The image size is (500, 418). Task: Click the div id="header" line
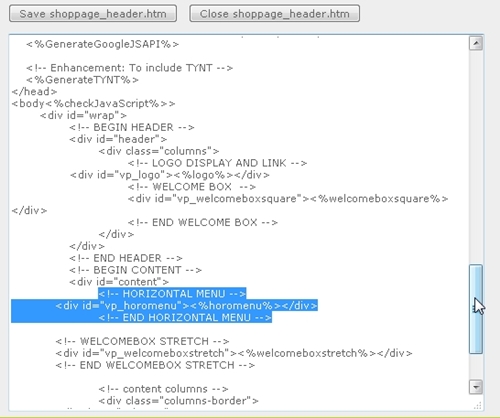[x=118, y=139]
